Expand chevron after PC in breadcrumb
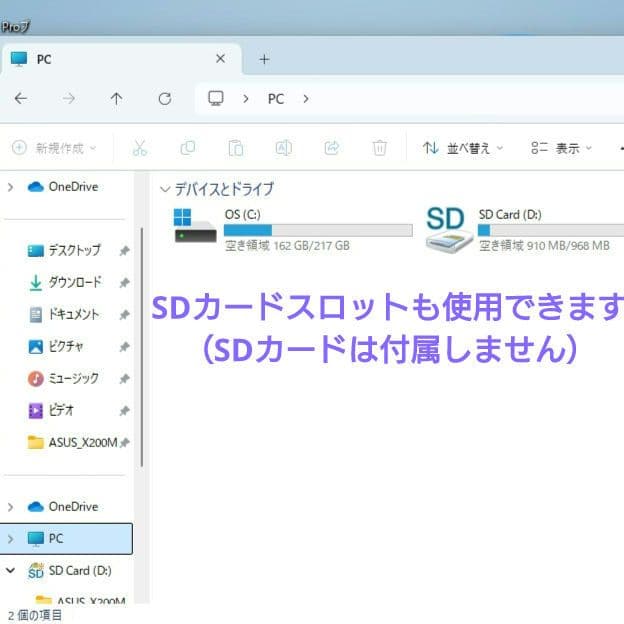The image size is (624, 624). click(x=306, y=99)
